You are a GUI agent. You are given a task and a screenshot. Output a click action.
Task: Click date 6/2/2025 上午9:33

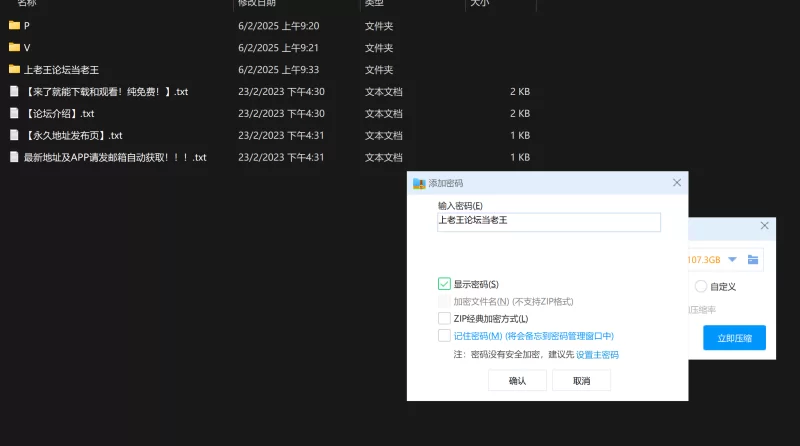coord(279,69)
